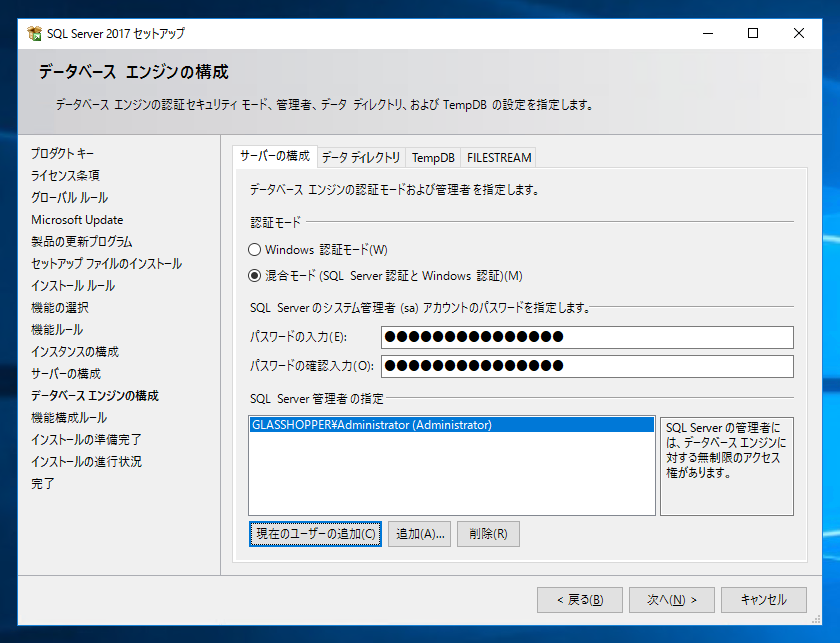Click the administrator description text box

(x=726, y=466)
